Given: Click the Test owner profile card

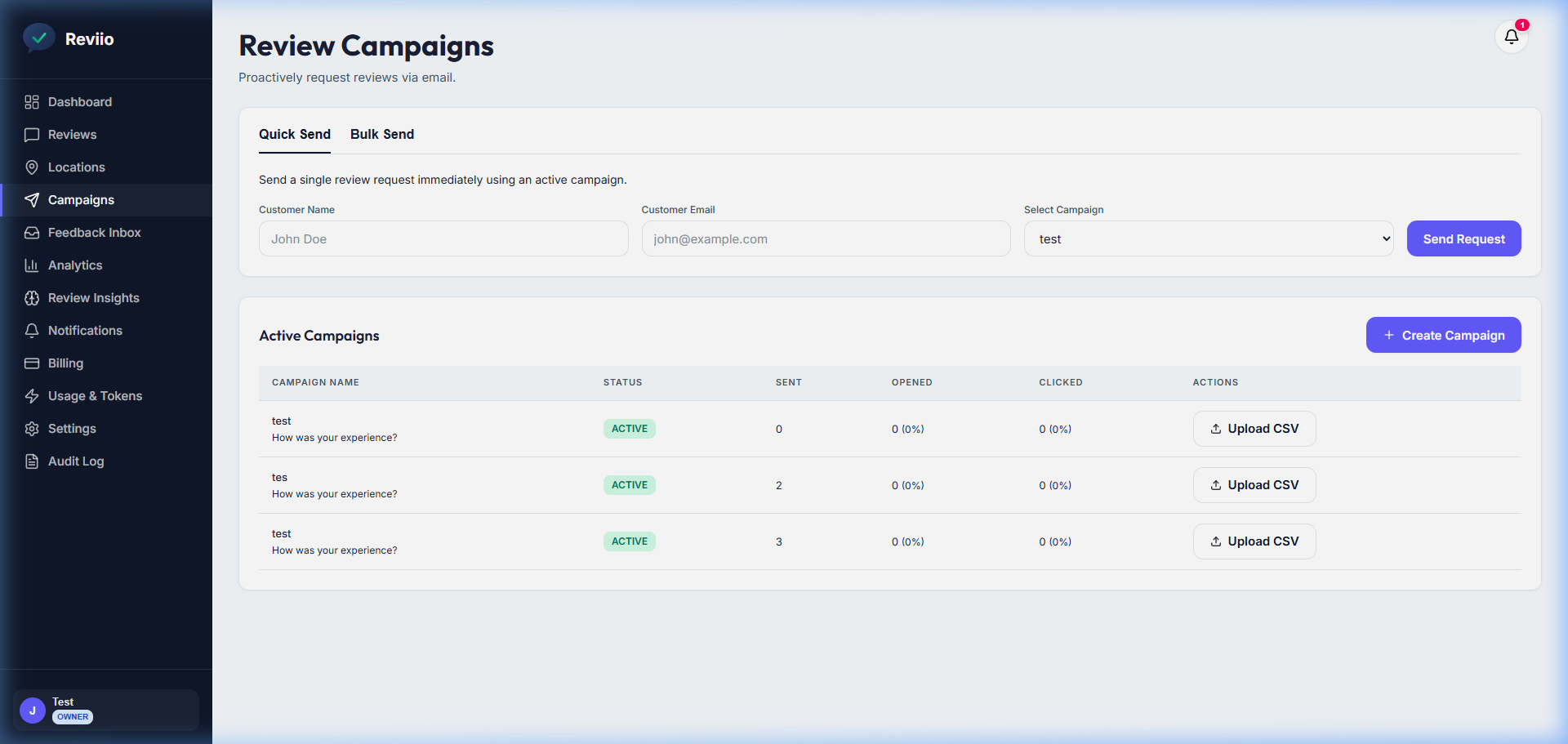Looking at the screenshot, I should 106,710.
